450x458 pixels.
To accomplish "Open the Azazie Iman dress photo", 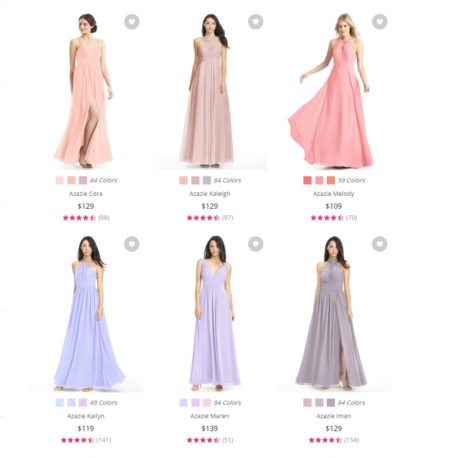I will click(x=333, y=313).
